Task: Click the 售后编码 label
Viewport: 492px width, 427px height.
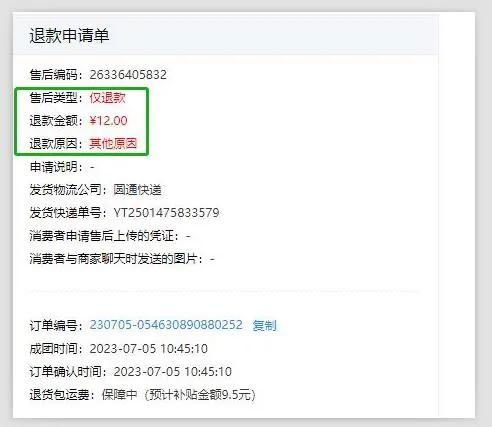Action: click(53, 74)
